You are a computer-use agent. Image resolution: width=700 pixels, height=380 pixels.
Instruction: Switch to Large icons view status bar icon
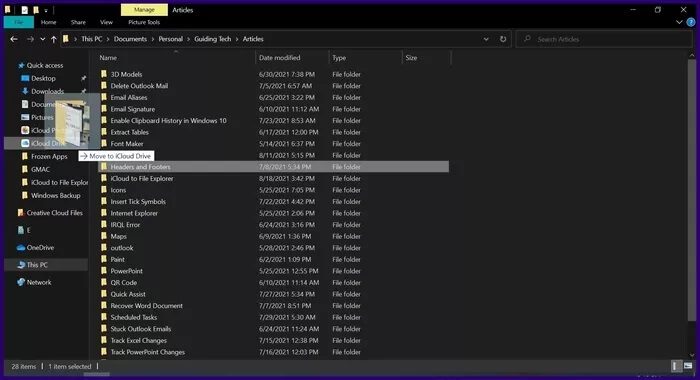pos(688,366)
